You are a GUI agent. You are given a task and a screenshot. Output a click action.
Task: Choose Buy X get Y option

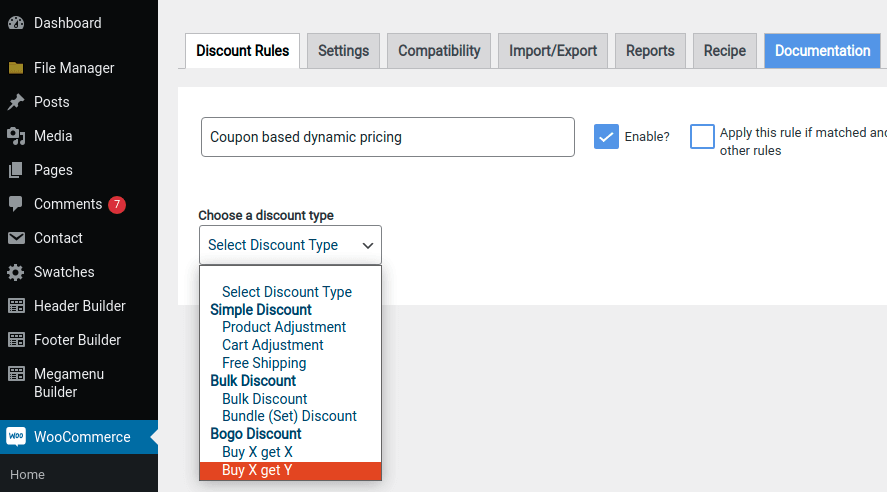pyautogui.click(x=257, y=470)
